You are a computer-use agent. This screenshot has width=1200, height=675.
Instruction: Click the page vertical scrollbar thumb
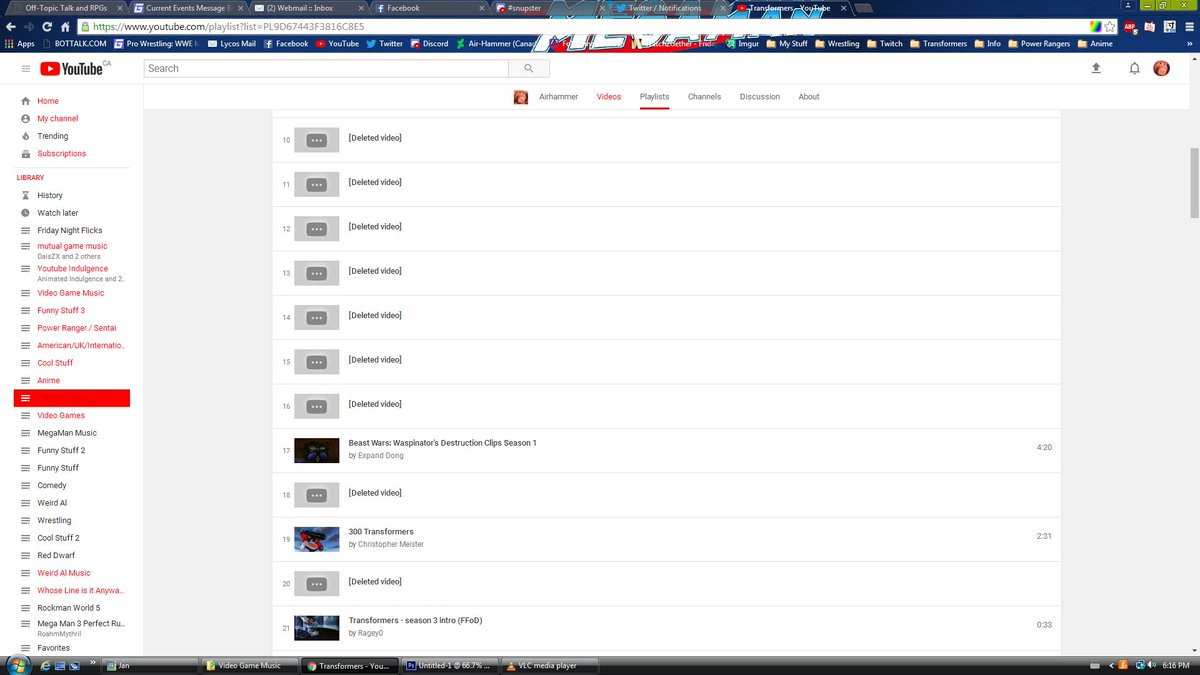1193,182
